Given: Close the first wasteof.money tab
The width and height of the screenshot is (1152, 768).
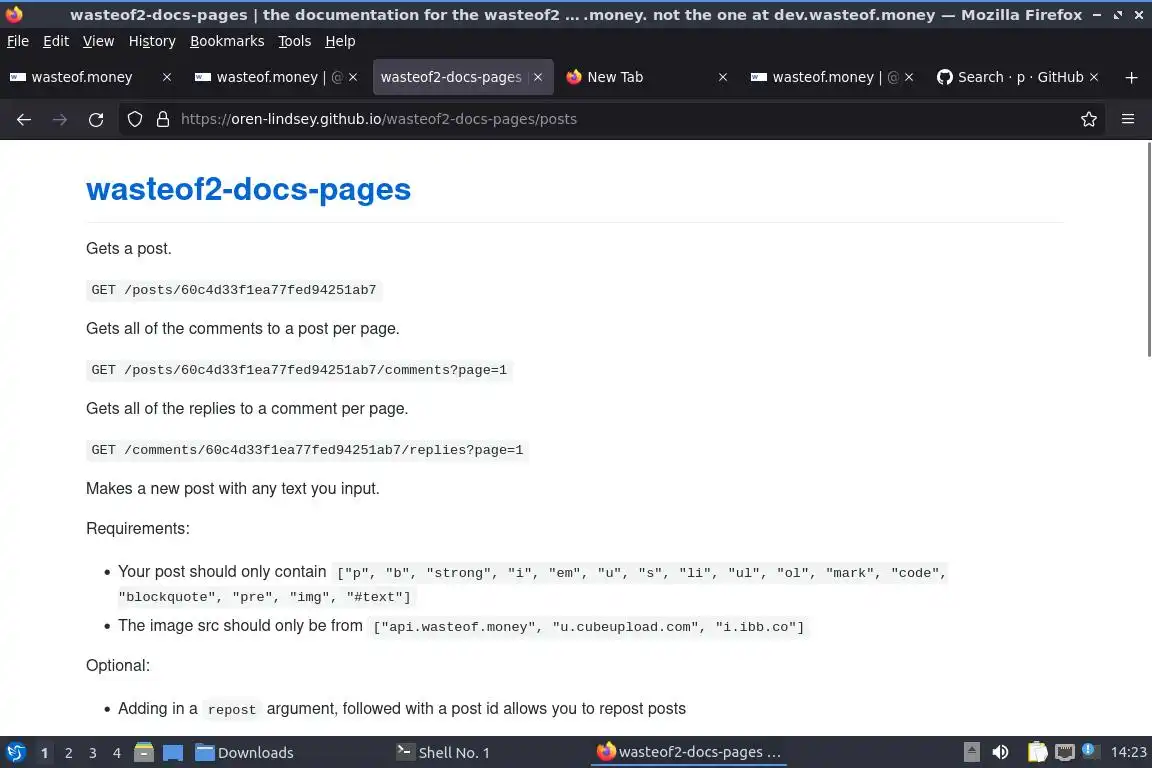Looking at the screenshot, I should 167,77.
